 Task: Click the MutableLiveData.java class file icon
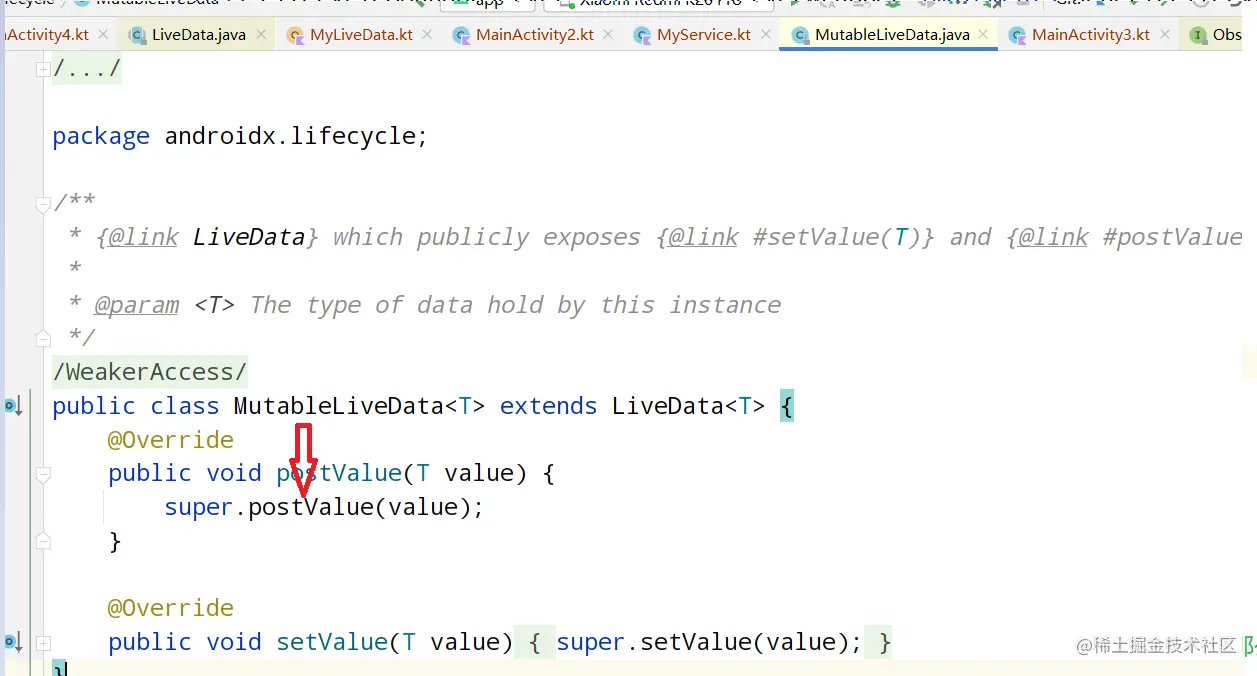[x=800, y=35]
